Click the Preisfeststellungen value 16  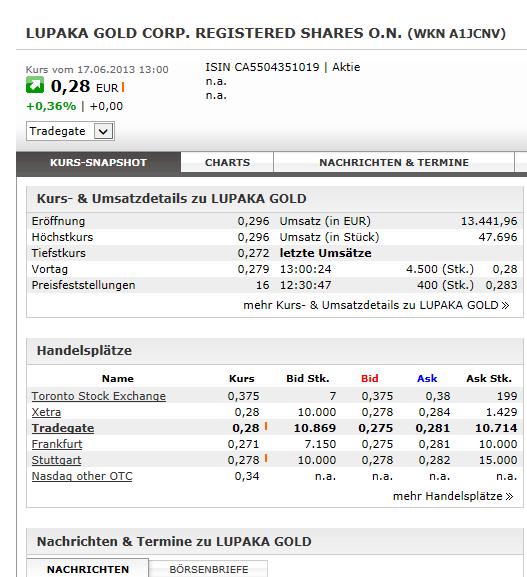[x=262, y=285]
